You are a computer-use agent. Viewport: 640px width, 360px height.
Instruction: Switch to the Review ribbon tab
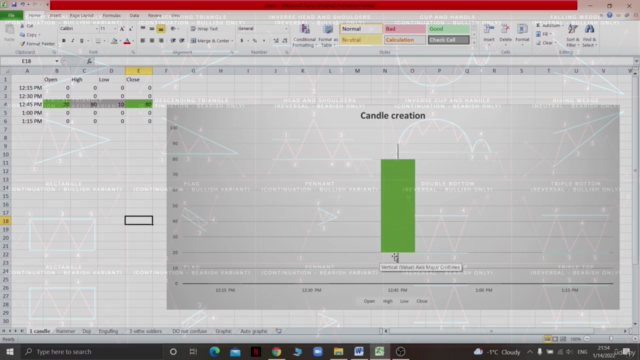tap(155, 16)
